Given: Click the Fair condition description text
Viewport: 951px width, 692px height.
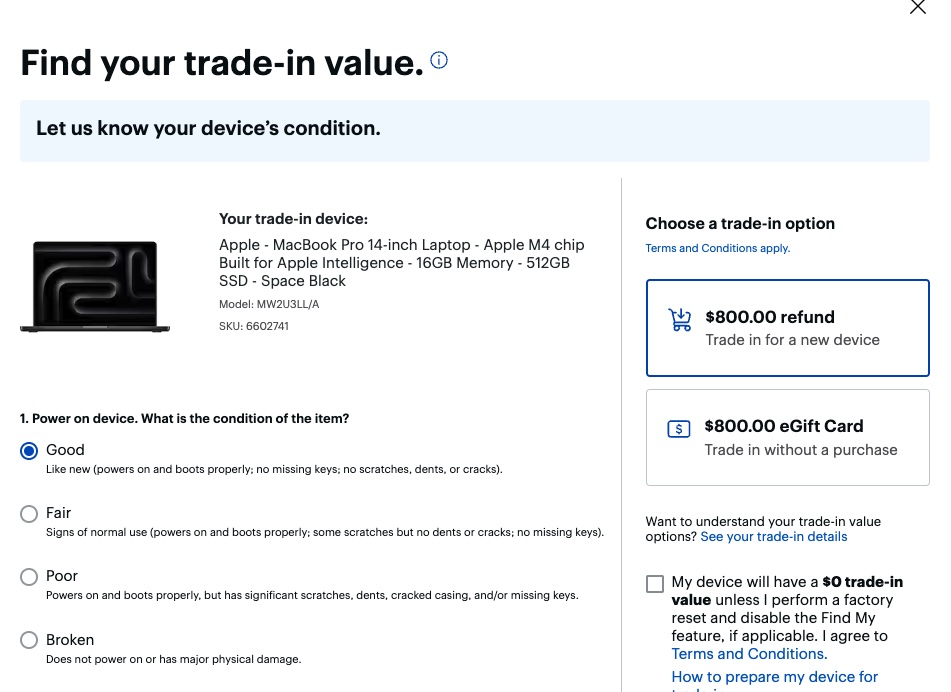Looking at the screenshot, I should coord(325,533).
